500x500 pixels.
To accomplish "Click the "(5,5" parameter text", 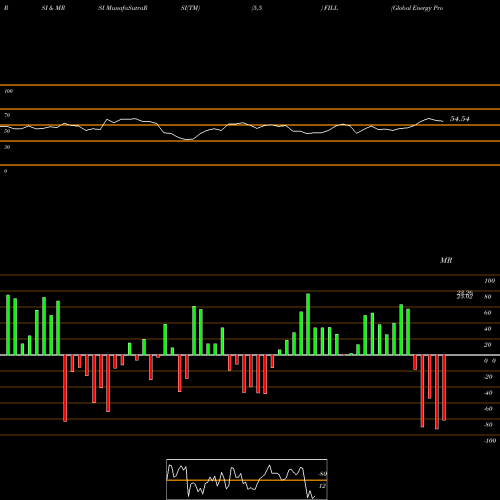I will point(257,8).
